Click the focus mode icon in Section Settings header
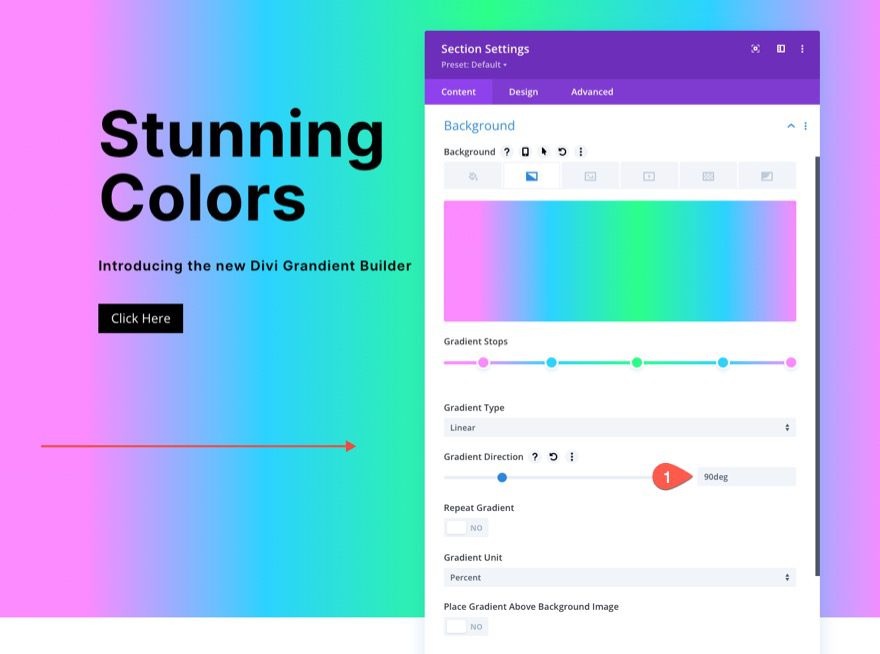Viewport: 880px width, 654px height. [x=755, y=49]
